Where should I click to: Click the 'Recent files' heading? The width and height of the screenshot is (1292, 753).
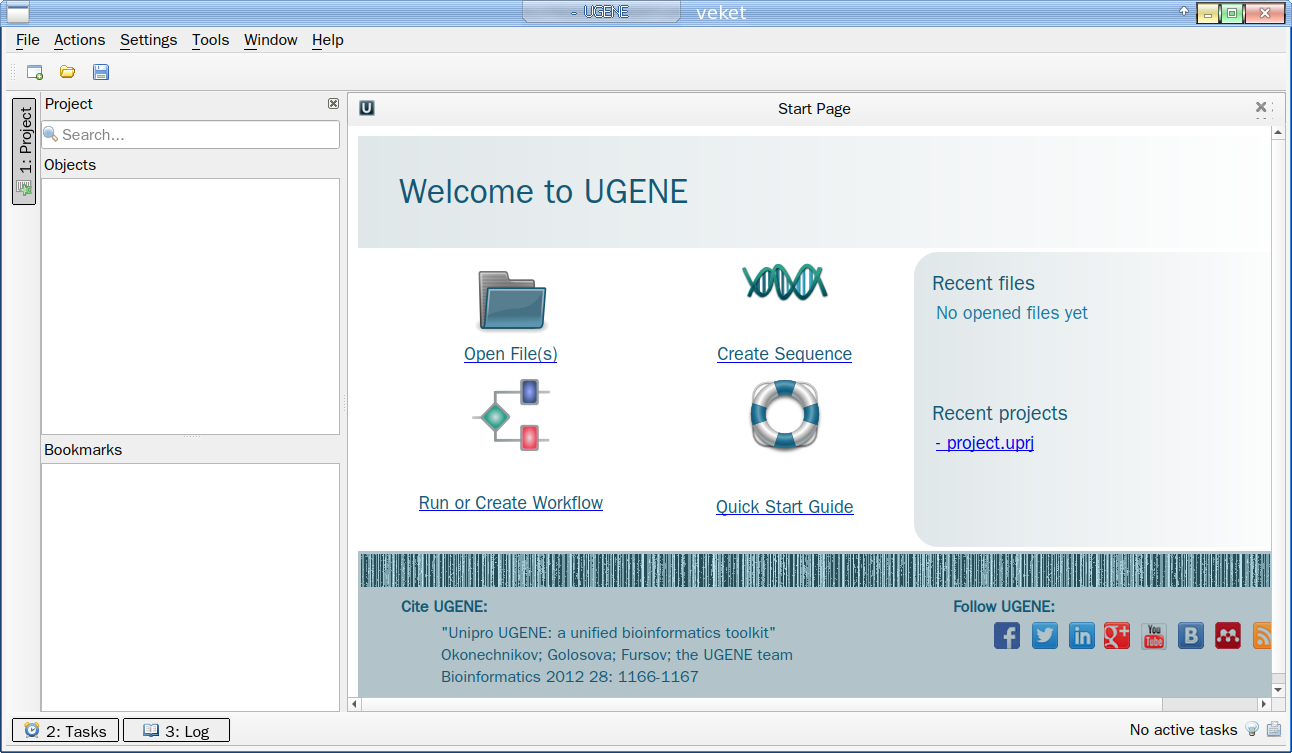tap(984, 283)
